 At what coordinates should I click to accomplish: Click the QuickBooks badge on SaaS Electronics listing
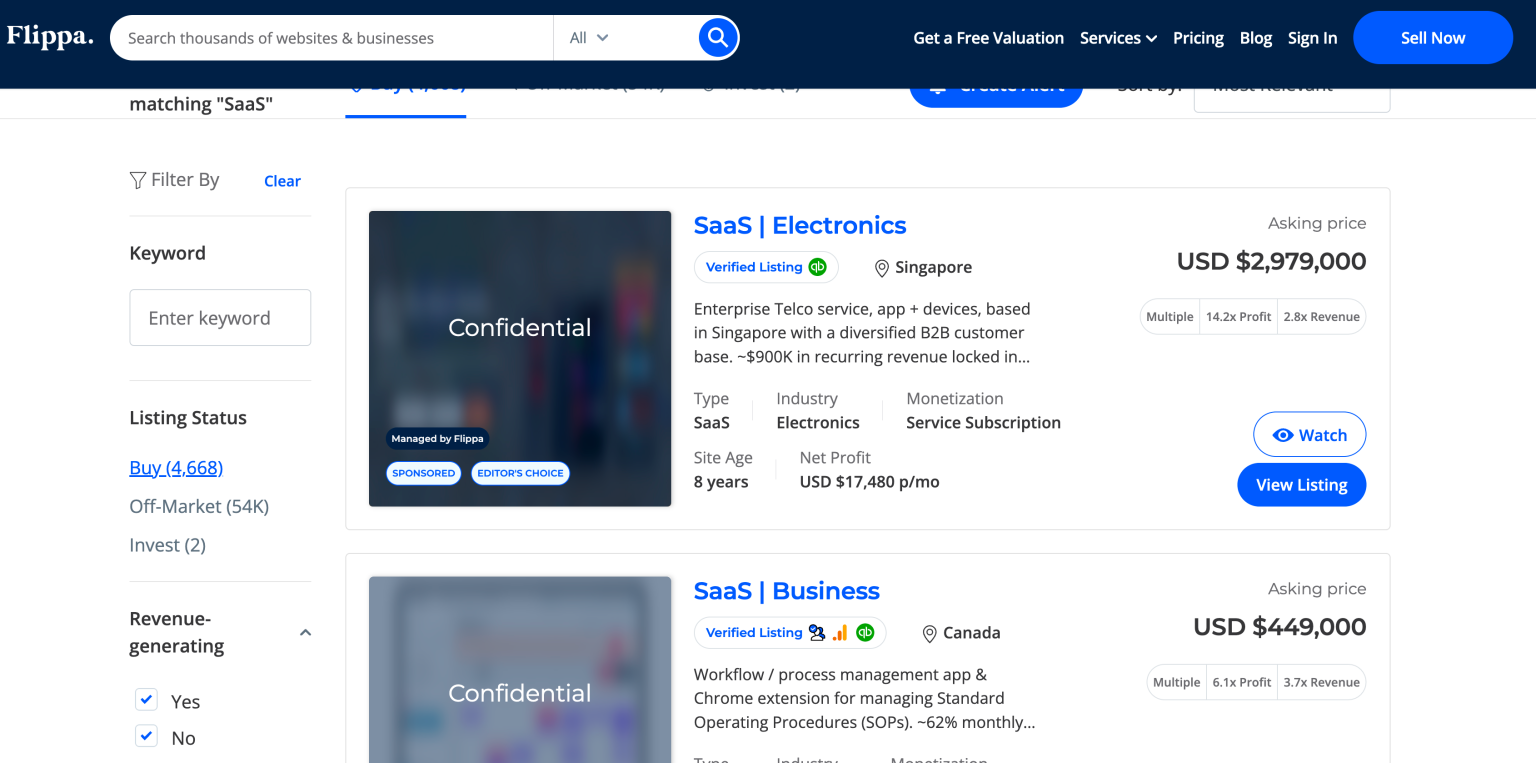pos(817,267)
